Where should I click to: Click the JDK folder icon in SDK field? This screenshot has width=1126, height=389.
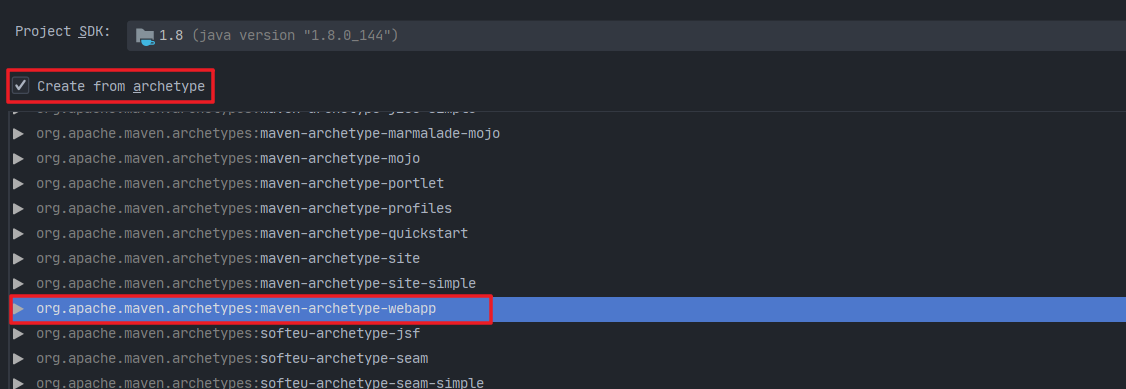click(x=145, y=36)
